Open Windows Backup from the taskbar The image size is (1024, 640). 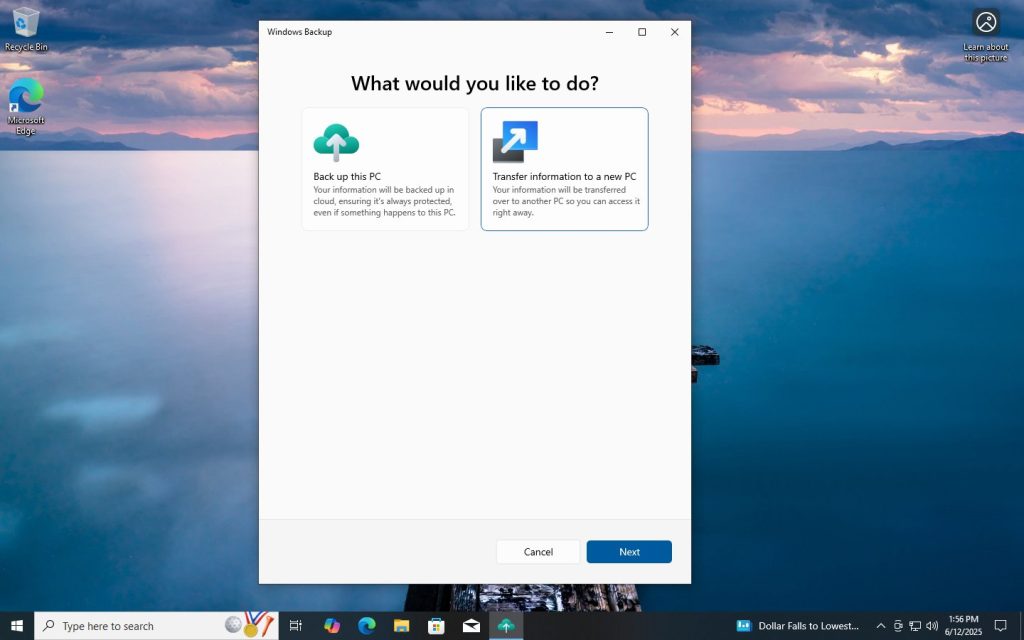coord(506,625)
